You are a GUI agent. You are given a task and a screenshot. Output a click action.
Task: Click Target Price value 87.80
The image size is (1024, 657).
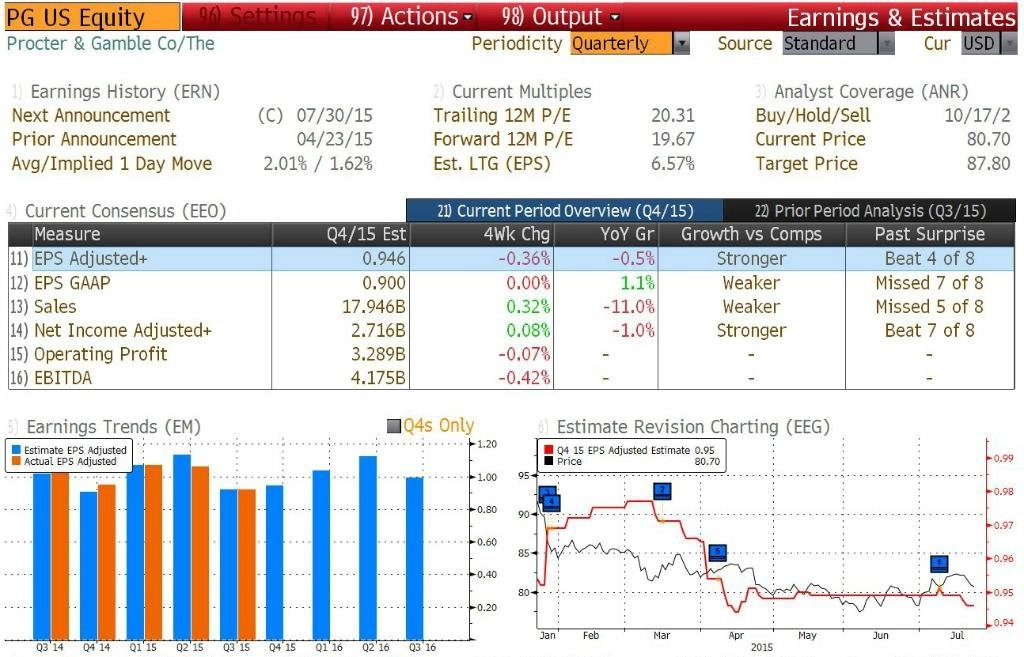989,163
